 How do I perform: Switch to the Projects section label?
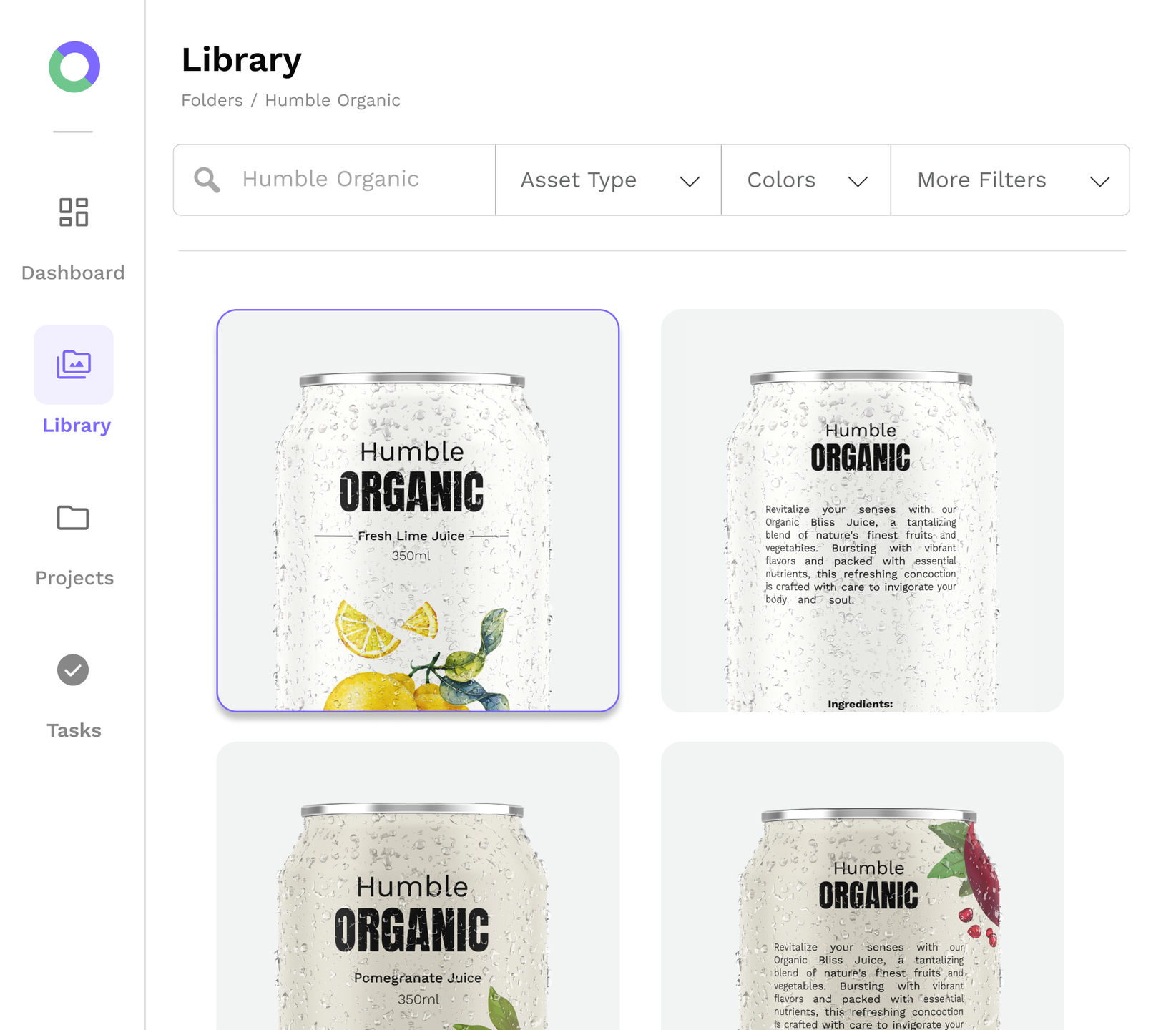click(x=74, y=578)
